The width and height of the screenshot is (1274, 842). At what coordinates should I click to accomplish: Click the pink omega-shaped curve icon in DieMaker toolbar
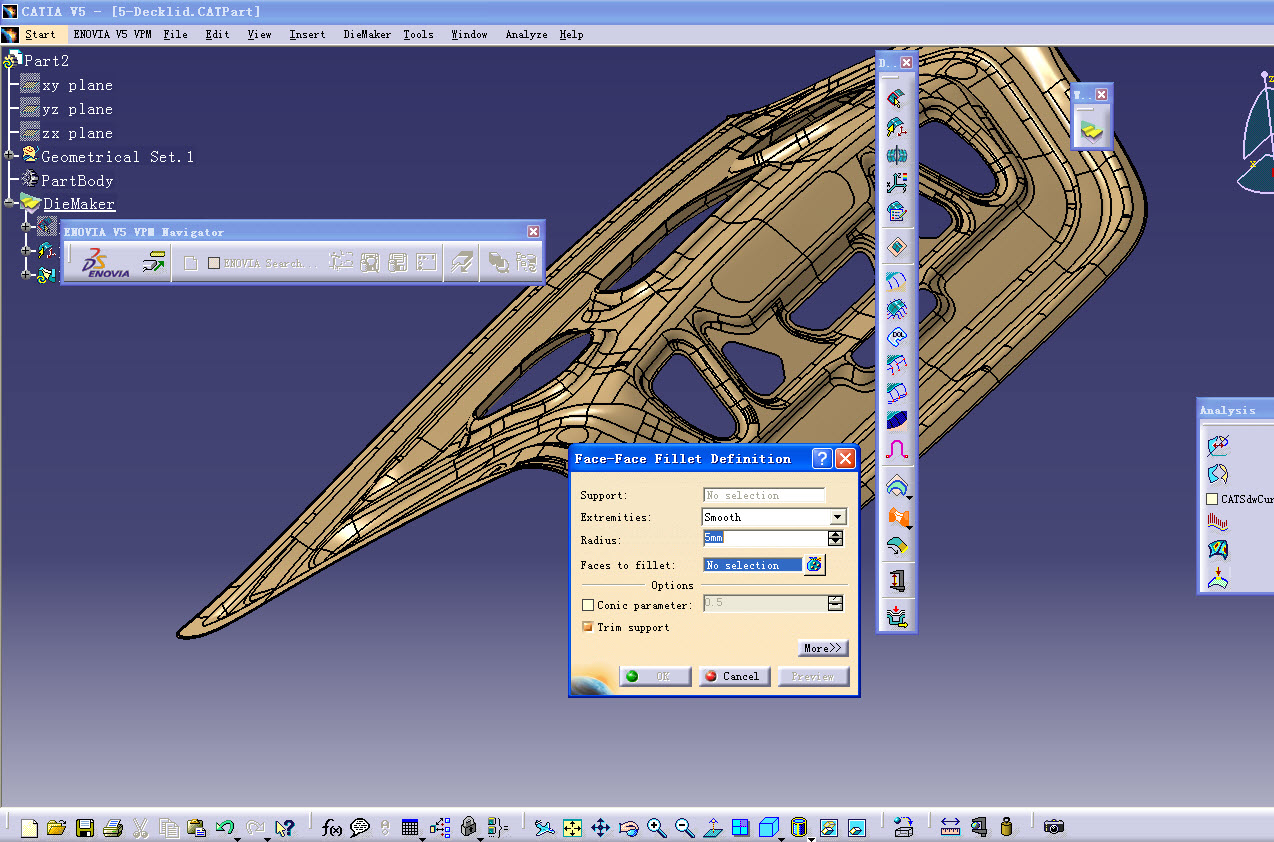[x=896, y=449]
